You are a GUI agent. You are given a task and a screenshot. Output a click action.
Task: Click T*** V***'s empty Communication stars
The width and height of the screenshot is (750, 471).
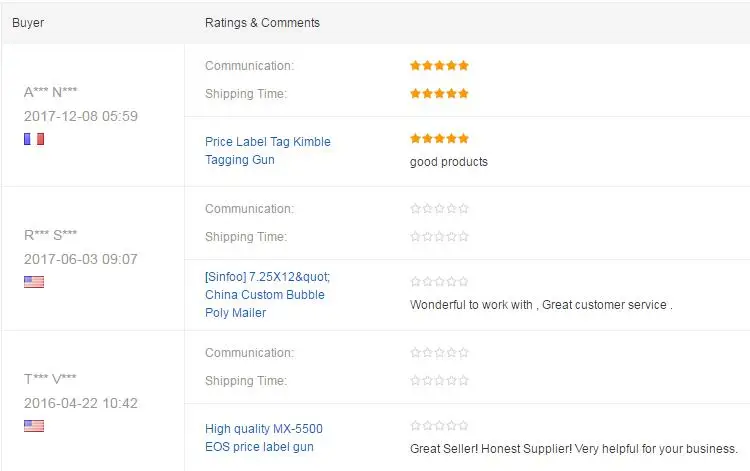(439, 353)
